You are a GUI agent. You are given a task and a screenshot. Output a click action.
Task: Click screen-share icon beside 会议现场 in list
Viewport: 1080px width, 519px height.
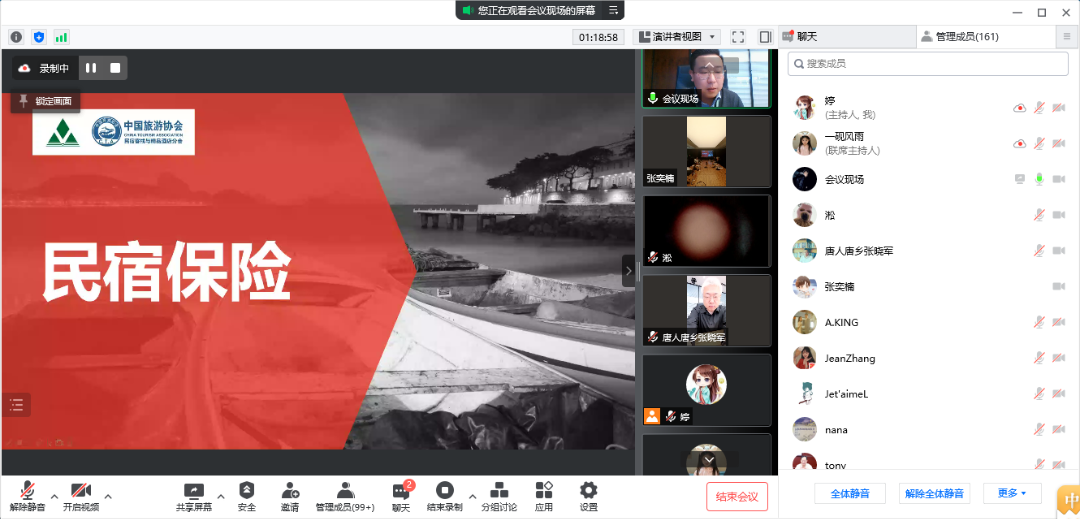point(1020,179)
